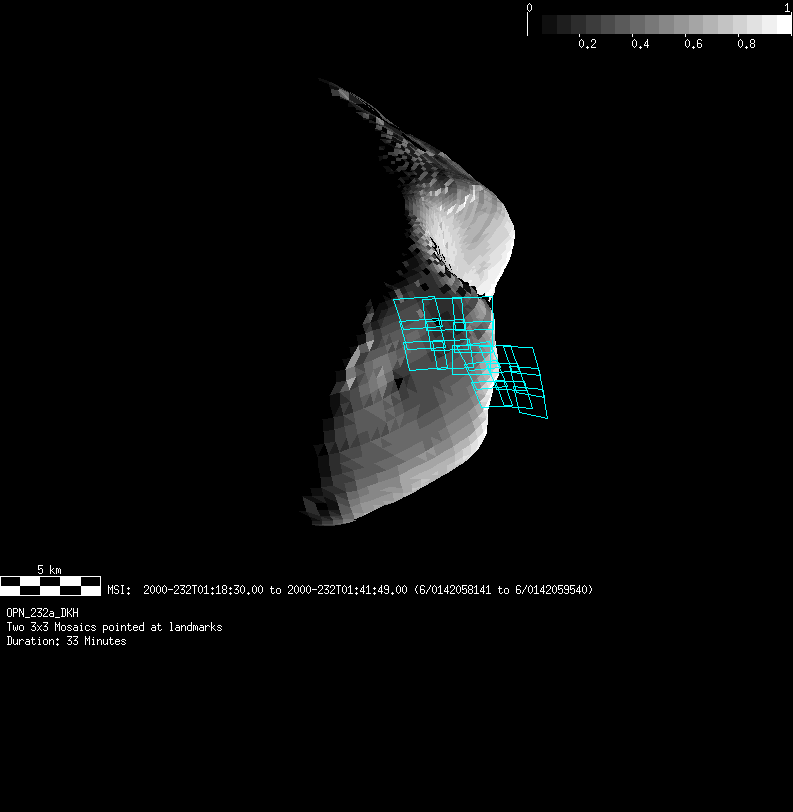The image size is (793, 812).
Task: Click the 5 km scale label
Action: (49, 570)
